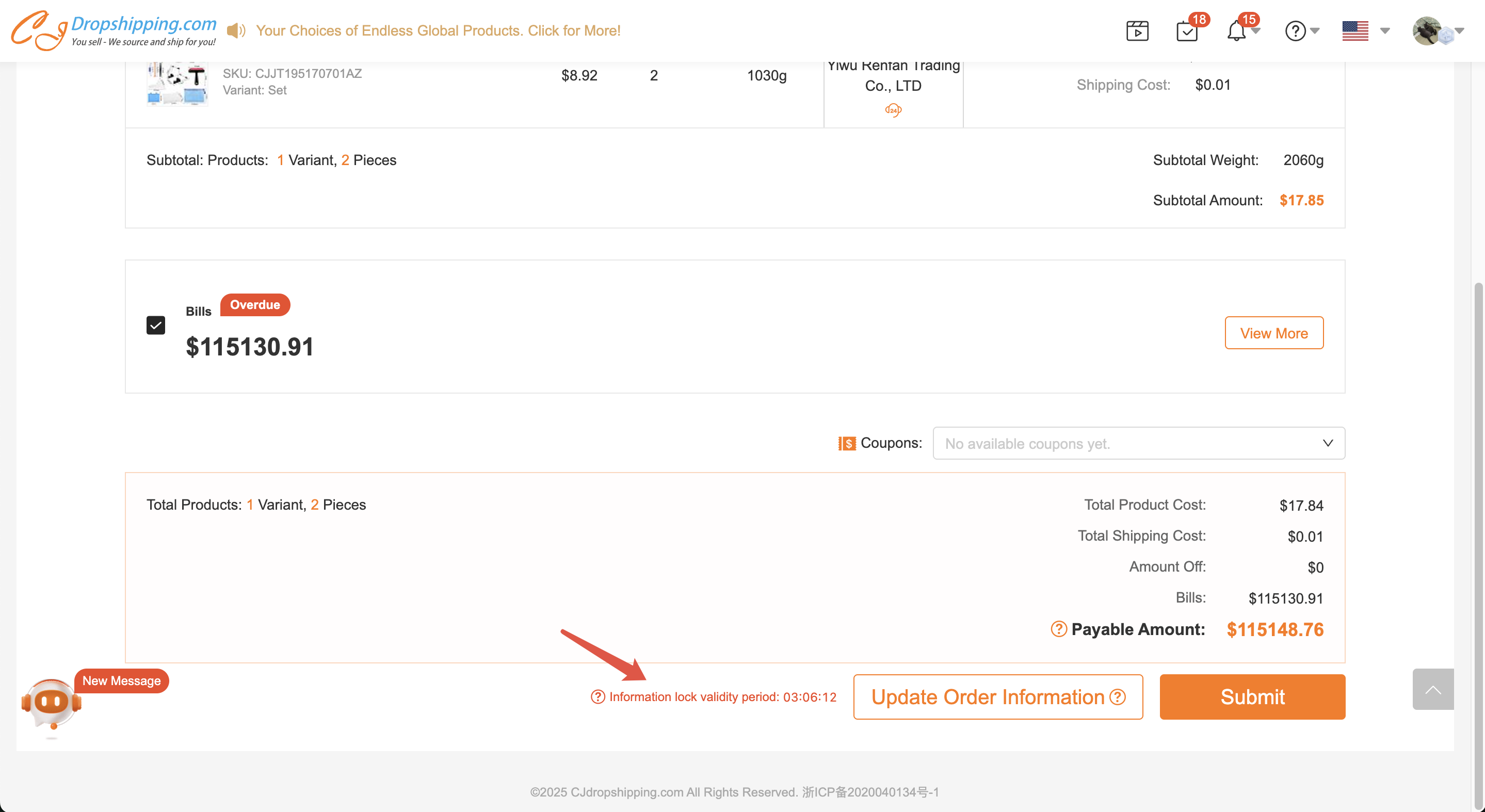Click the help icon inside Update Order Information
This screenshot has height=812, width=1485.
pyautogui.click(x=1117, y=697)
